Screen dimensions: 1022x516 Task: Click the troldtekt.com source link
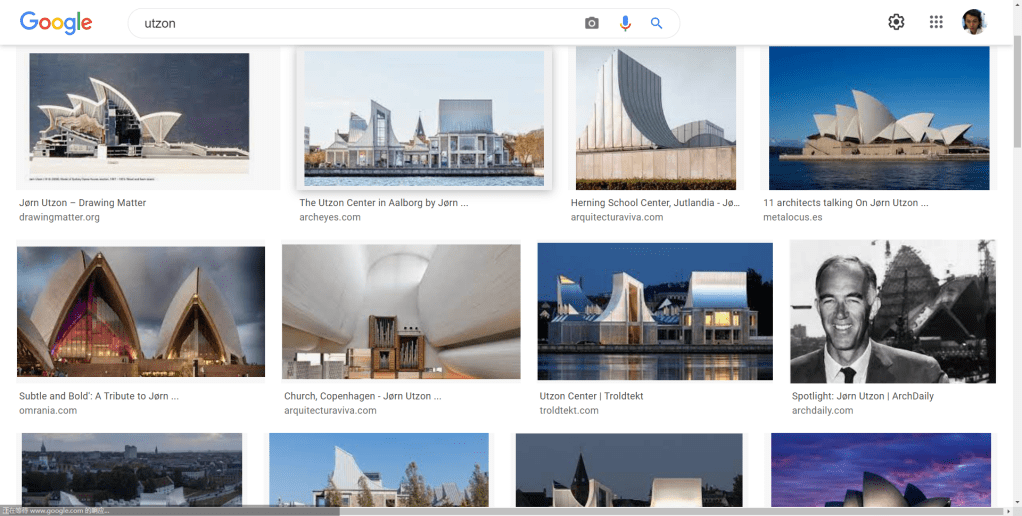(569, 410)
